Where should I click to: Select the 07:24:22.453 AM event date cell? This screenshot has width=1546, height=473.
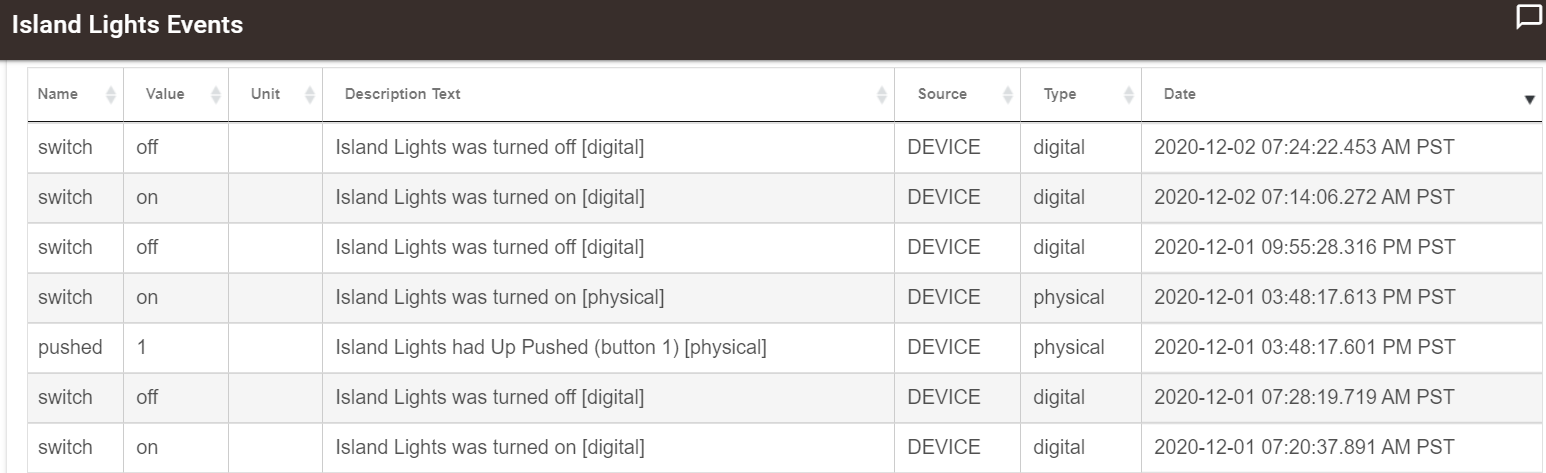(x=1341, y=147)
